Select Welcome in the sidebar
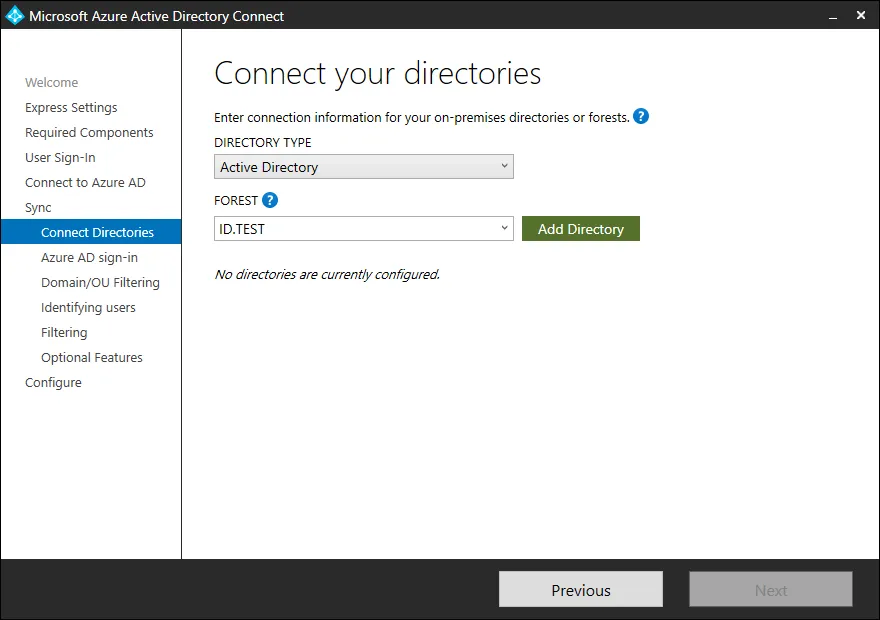Viewport: 880px width, 620px height. [51, 83]
